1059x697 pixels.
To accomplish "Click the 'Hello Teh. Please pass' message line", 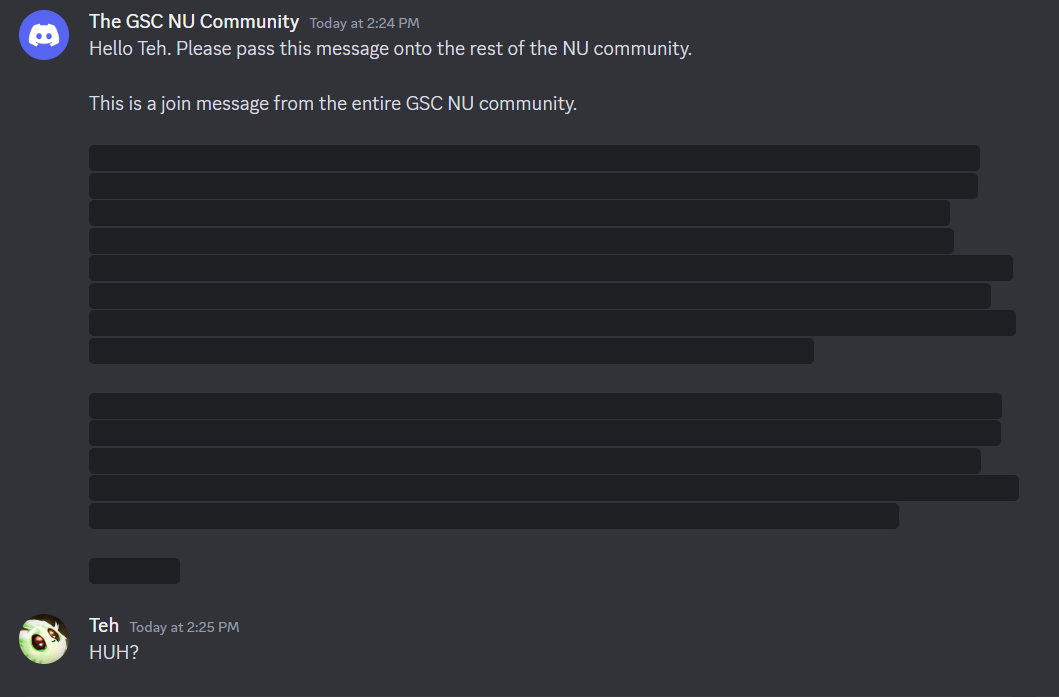I will tap(390, 48).
